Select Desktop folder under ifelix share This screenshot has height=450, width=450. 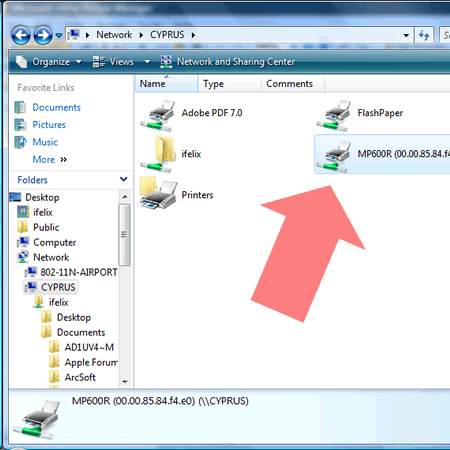click(x=74, y=317)
